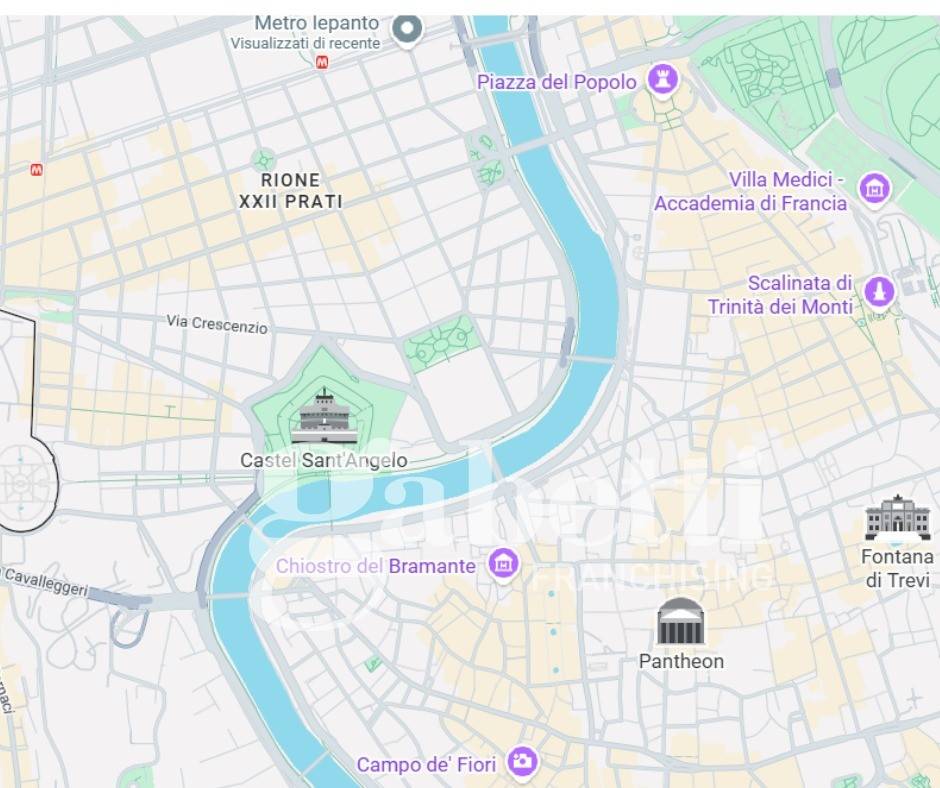The width and height of the screenshot is (940, 788).
Task: Click the Castel Sant'Angelo castle icon
Action: tap(324, 416)
